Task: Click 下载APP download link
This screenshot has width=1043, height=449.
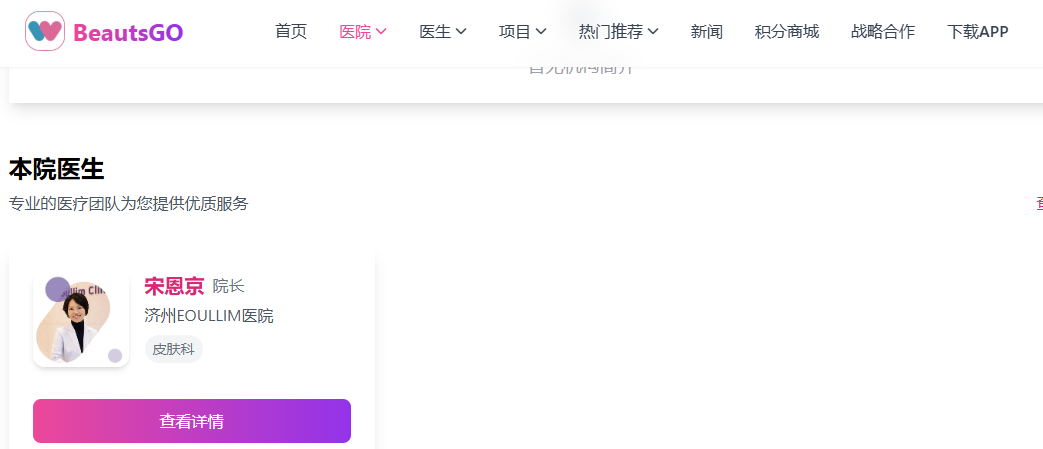Action: (x=977, y=31)
